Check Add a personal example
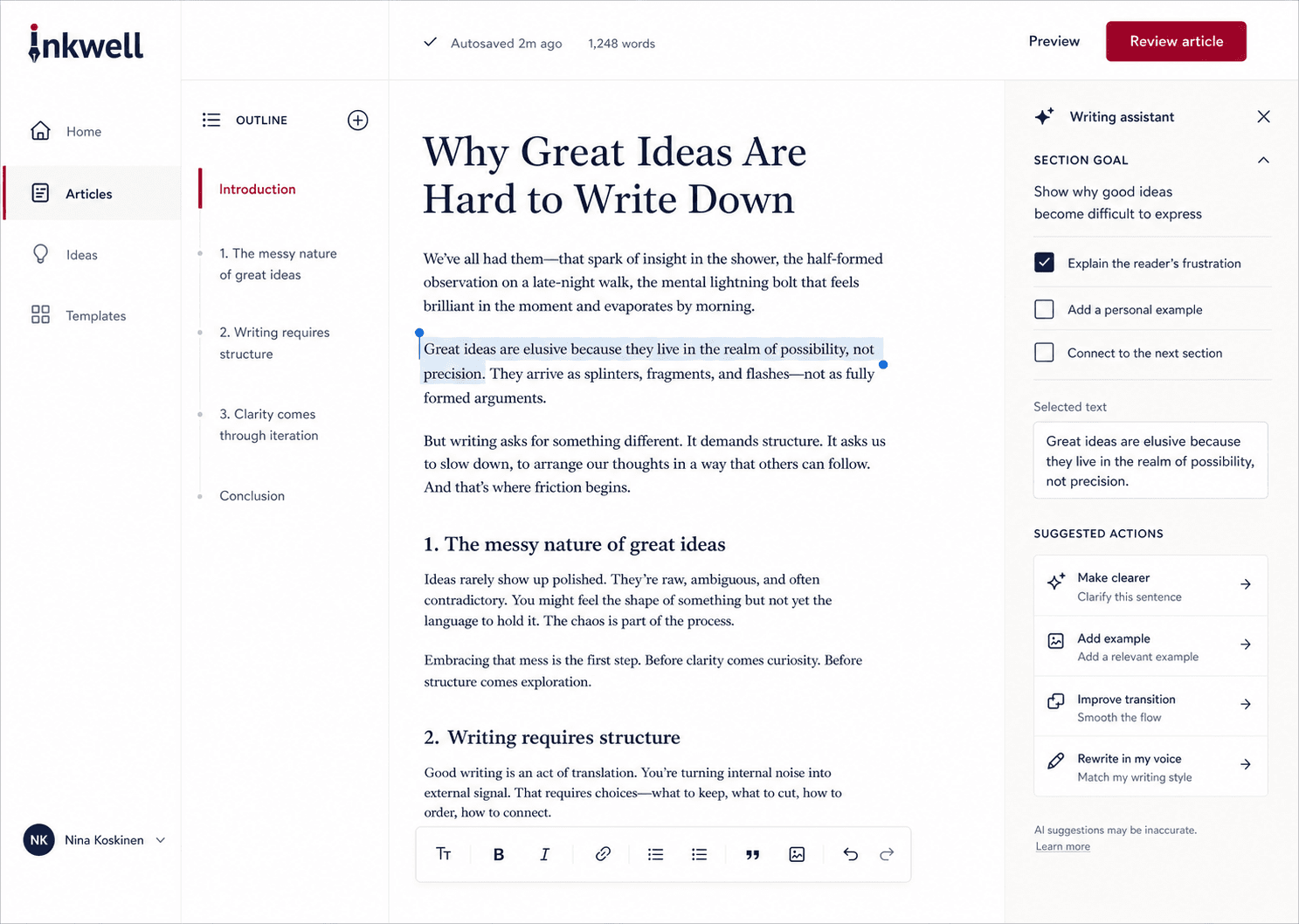This screenshot has width=1299, height=924. click(x=1044, y=309)
